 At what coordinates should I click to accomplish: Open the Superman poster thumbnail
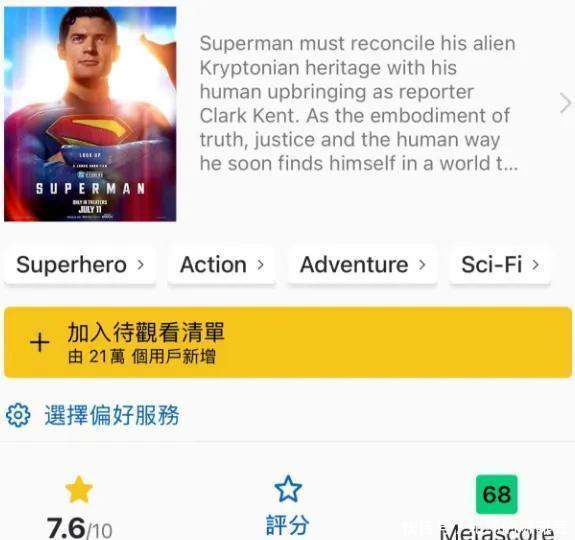pyautogui.click(x=90, y=114)
